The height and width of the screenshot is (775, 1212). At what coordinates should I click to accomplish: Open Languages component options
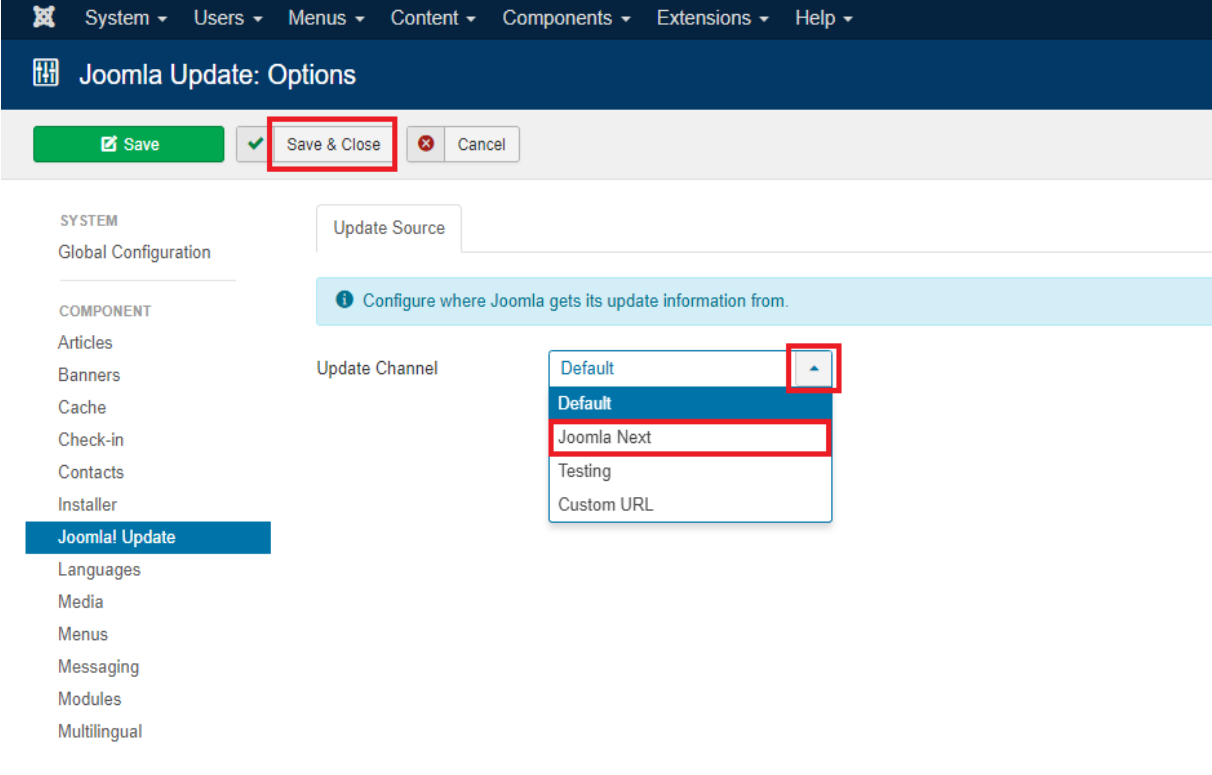(99, 570)
